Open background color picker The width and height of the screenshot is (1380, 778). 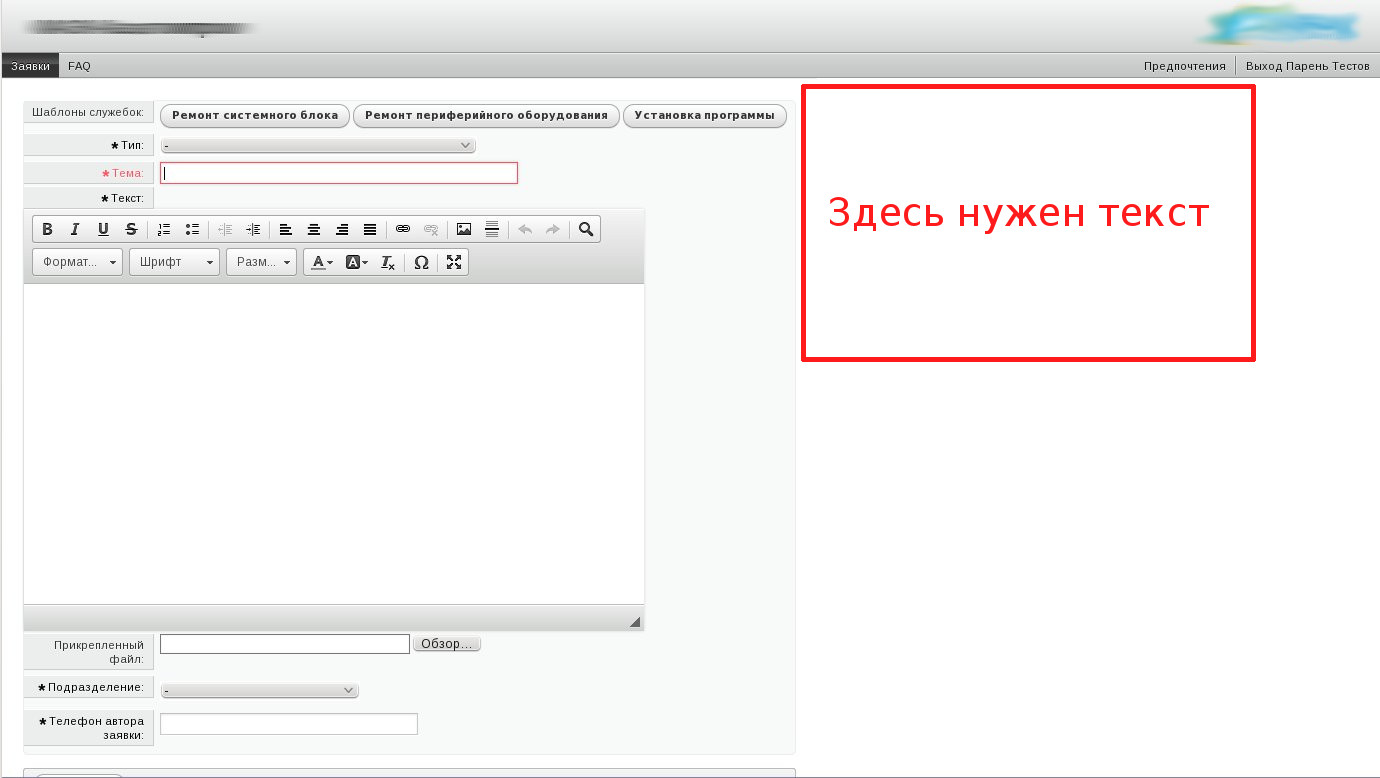point(356,262)
